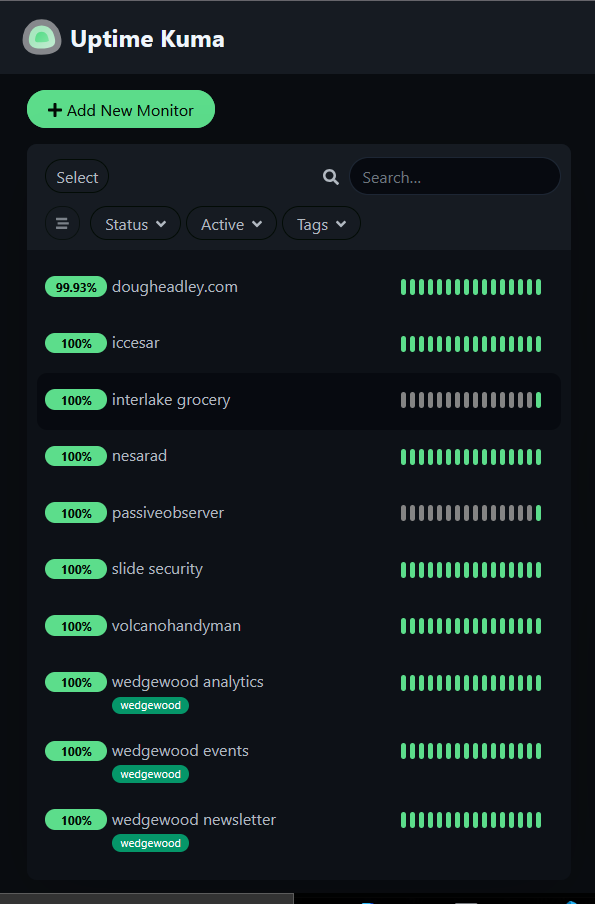Click the slide security heartbeat bar
Screen dimensions: 595x904
tap(471, 570)
